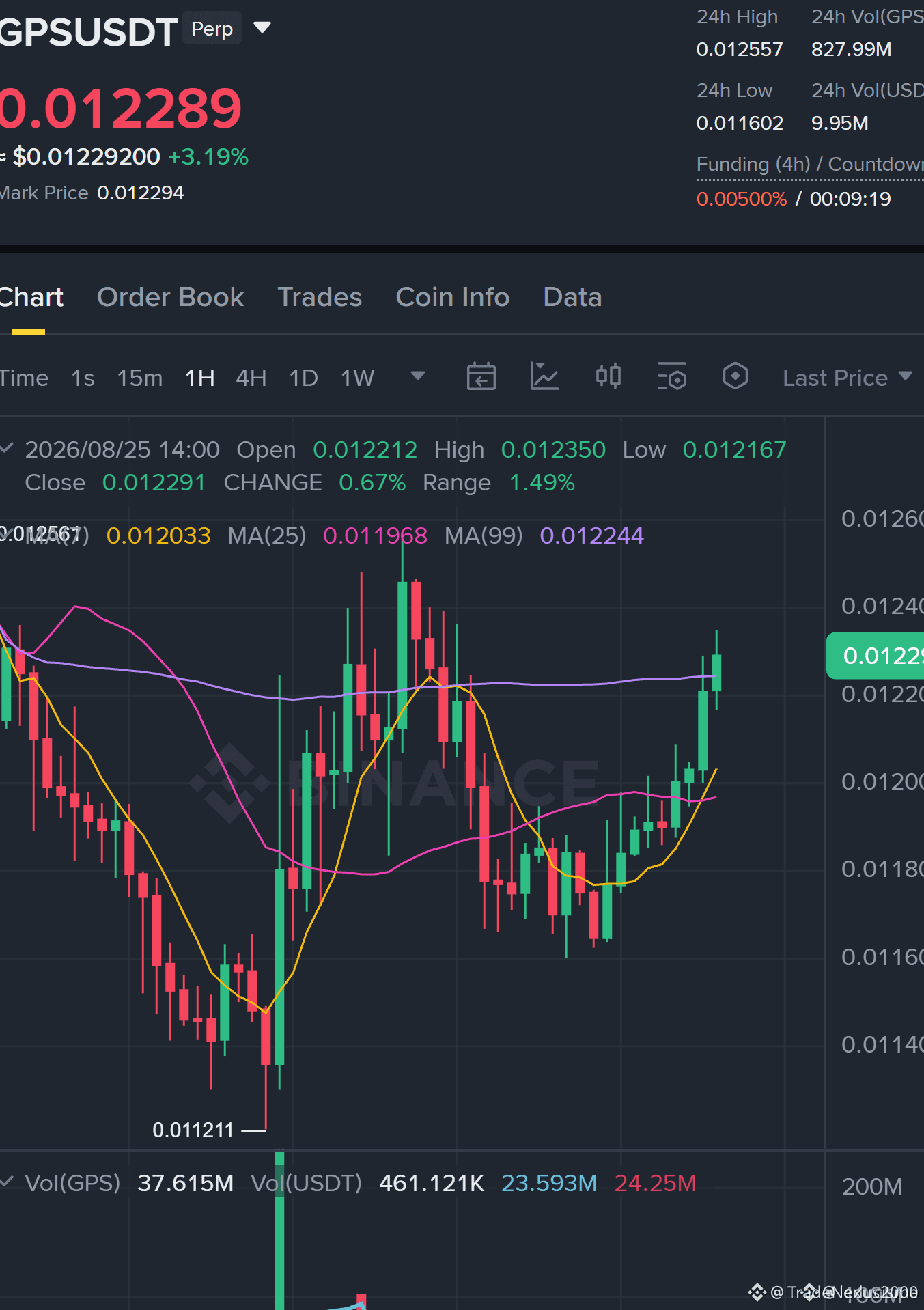Image resolution: width=924 pixels, height=1310 pixels.
Task: Click the volume MA value 23.593M
Action: point(549,1183)
